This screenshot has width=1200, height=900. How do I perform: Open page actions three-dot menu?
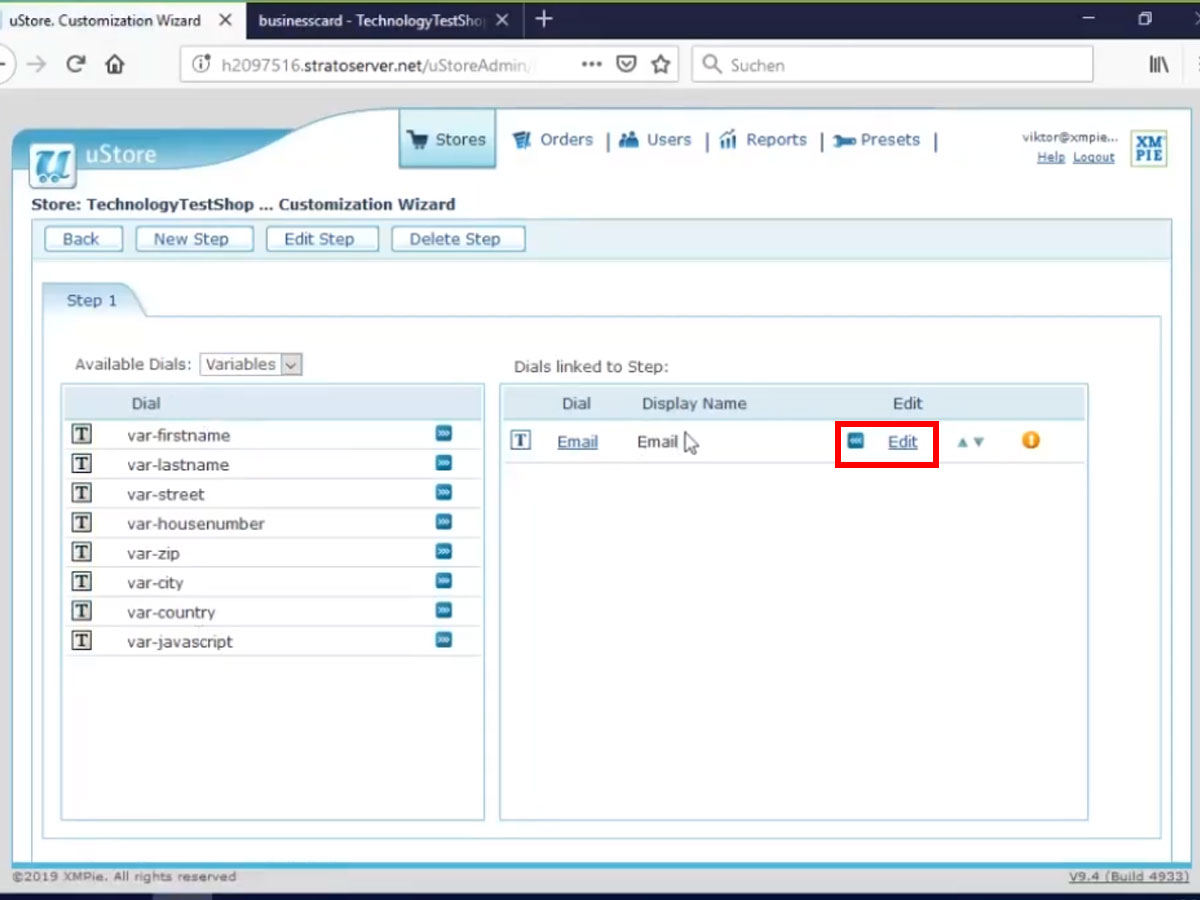coord(592,65)
